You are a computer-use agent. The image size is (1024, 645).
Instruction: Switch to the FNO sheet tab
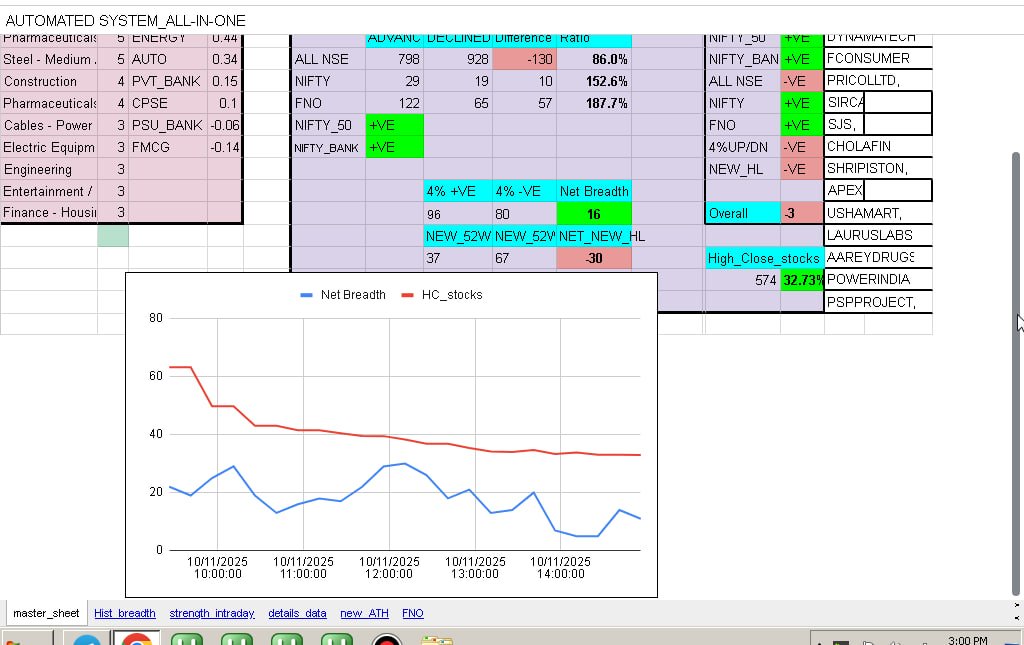[413, 613]
